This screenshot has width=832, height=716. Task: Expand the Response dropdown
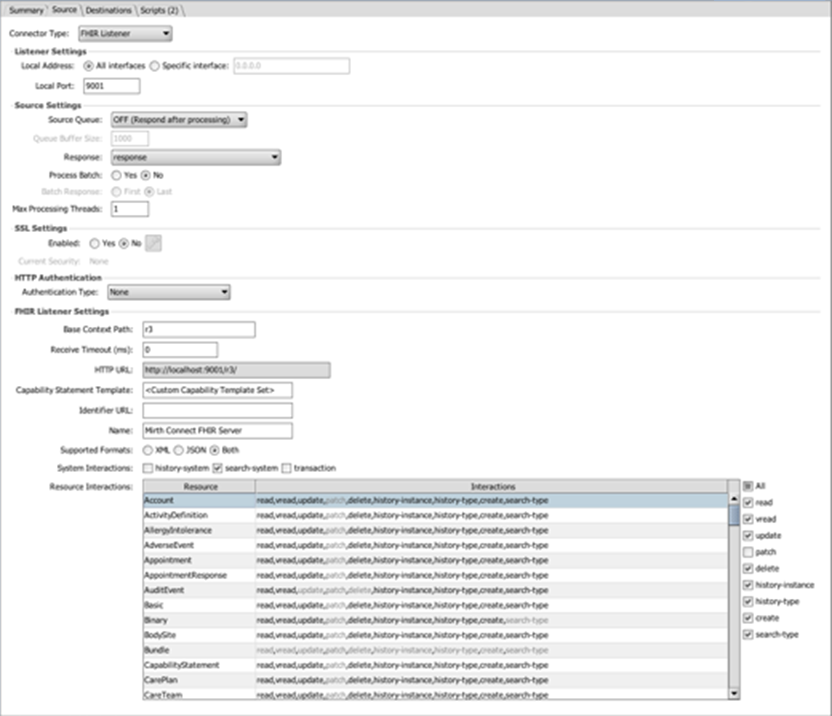(195, 157)
